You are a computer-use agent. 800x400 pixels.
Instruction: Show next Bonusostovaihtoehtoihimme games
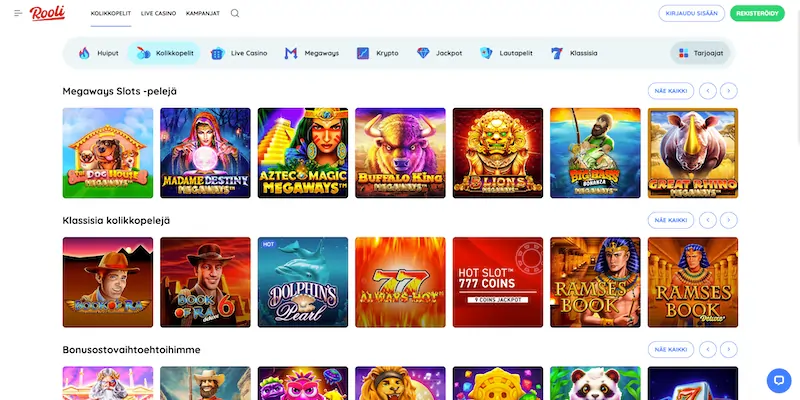pos(729,349)
